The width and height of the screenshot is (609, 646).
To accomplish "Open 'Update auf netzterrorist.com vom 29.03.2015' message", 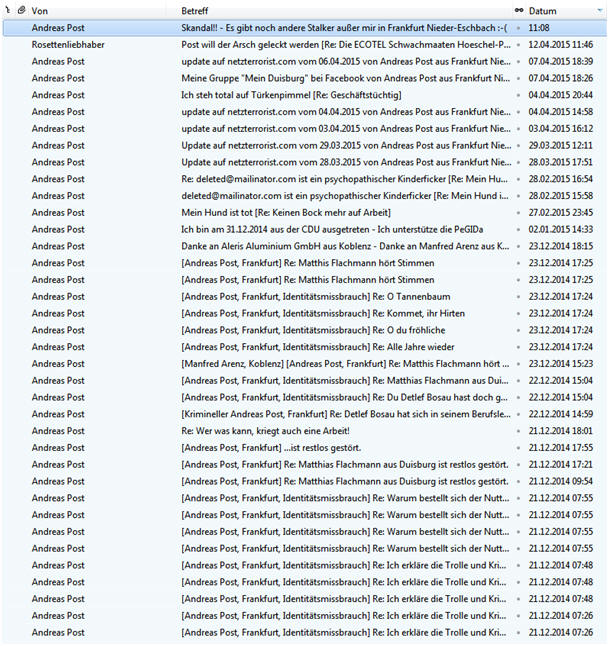I will pos(346,145).
